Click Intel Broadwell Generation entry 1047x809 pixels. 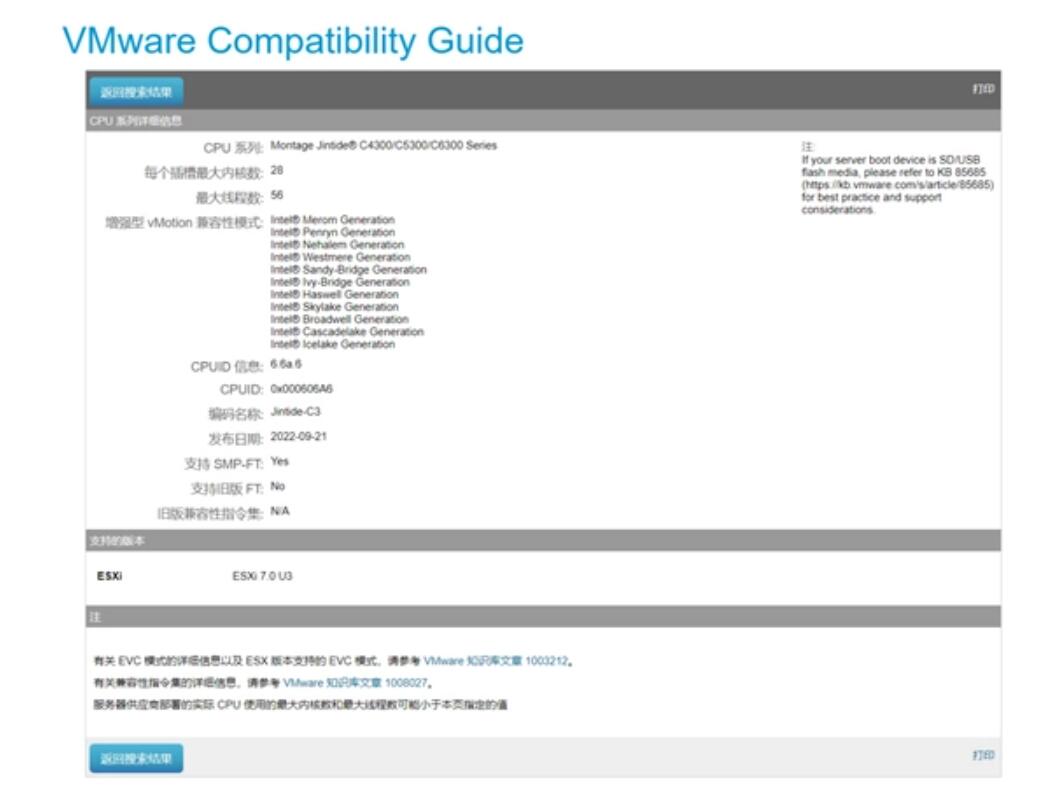coord(339,319)
